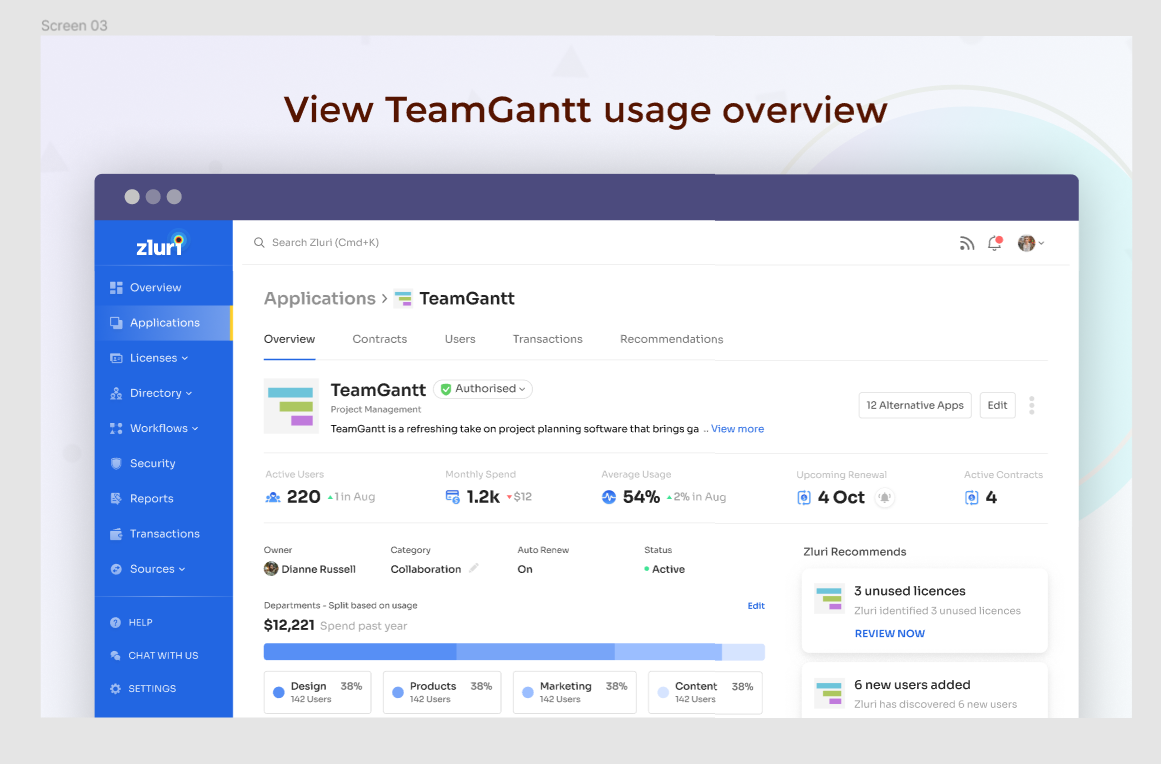Viewport: 1161px width, 764px height.
Task: Click the Zluri logo in sidebar
Action: (x=161, y=244)
